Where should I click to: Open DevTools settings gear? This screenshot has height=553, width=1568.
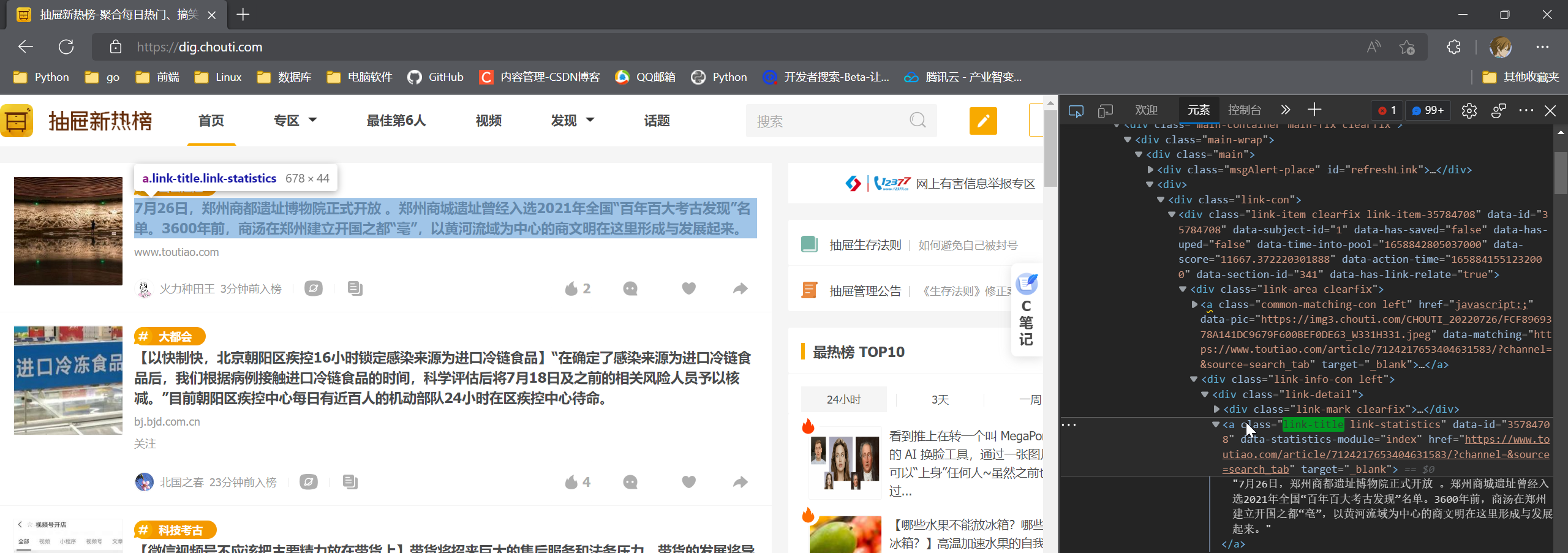click(x=1469, y=111)
